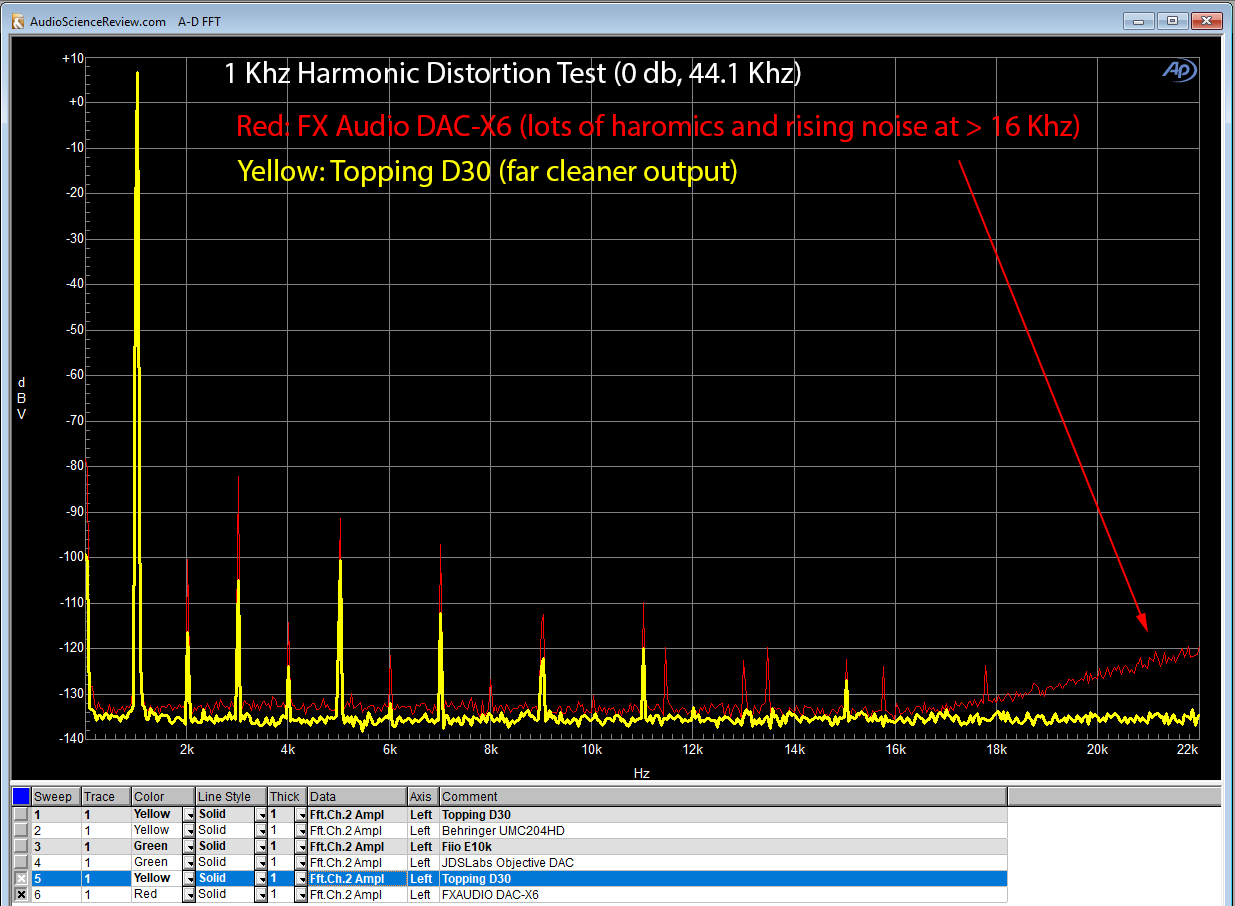Viewport: 1235px width, 906px height.
Task: Uncheck sweep 6 FXAUDIO DAC-X6 trace checkbox
Action: click(21, 894)
